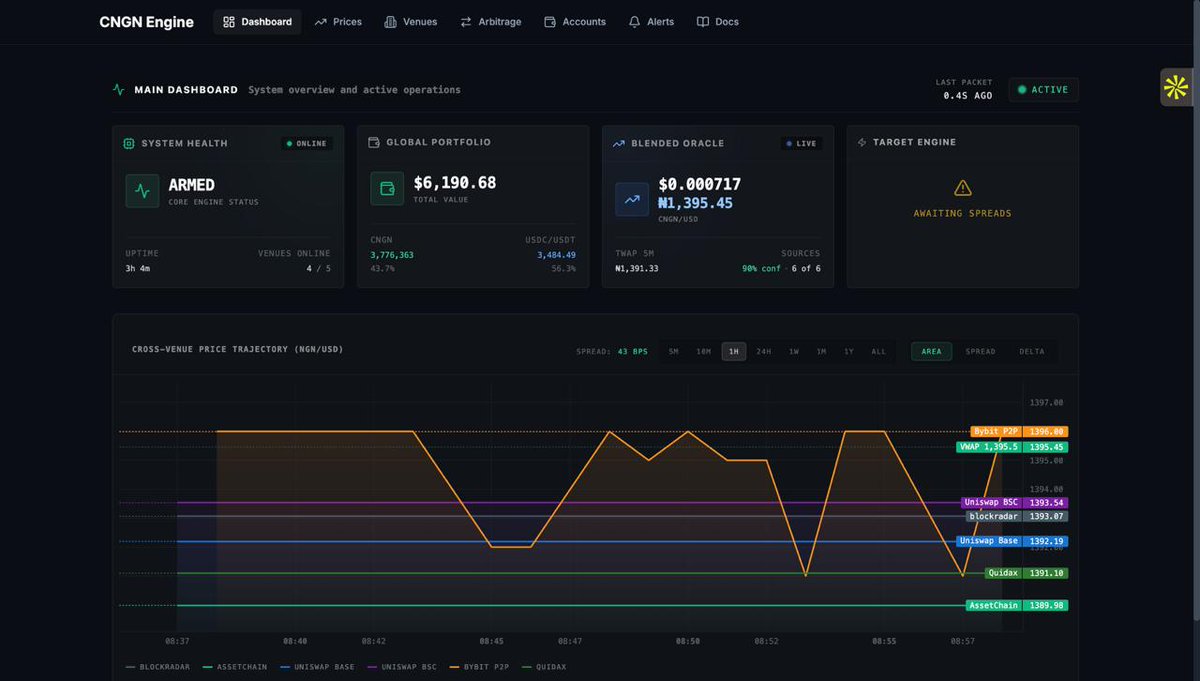The image size is (1200, 681).
Task: Toggle UNISWAP BSC series in legend
Action: pyautogui.click(x=402, y=667)
